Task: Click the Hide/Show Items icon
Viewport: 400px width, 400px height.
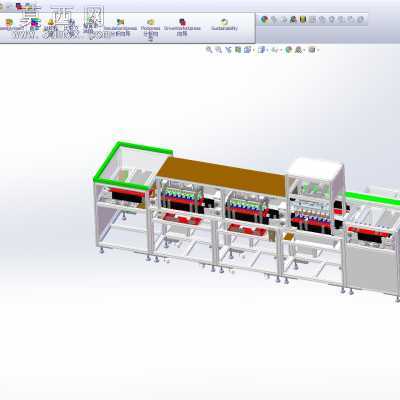Action: [x=274, y=50]
